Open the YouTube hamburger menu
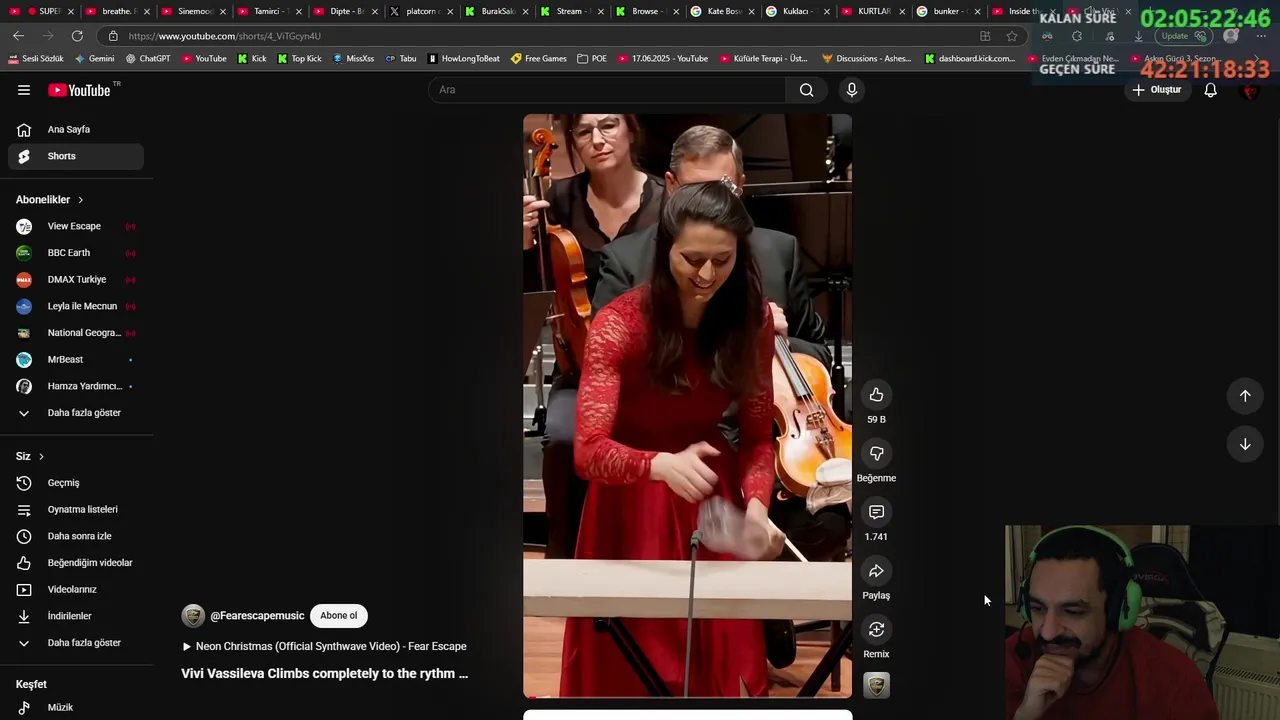The width and height of the screenshot is (1280, 720). click(24, 90)
